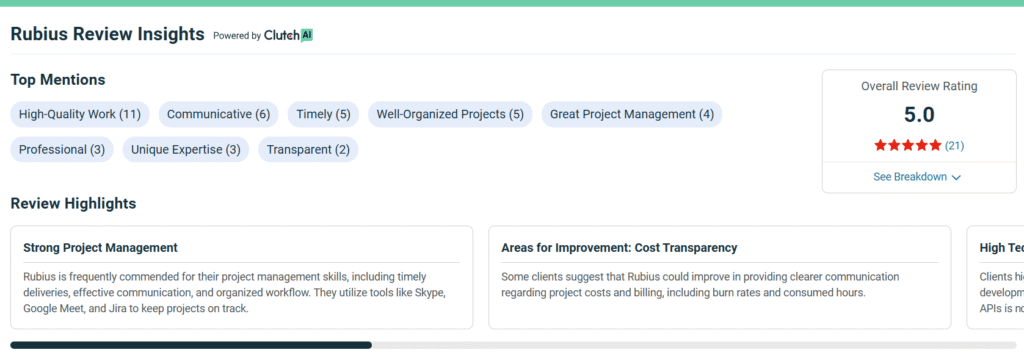
Task: Open the (21) reviews count link
Action: pyautogui.click(x=954, y=146)
